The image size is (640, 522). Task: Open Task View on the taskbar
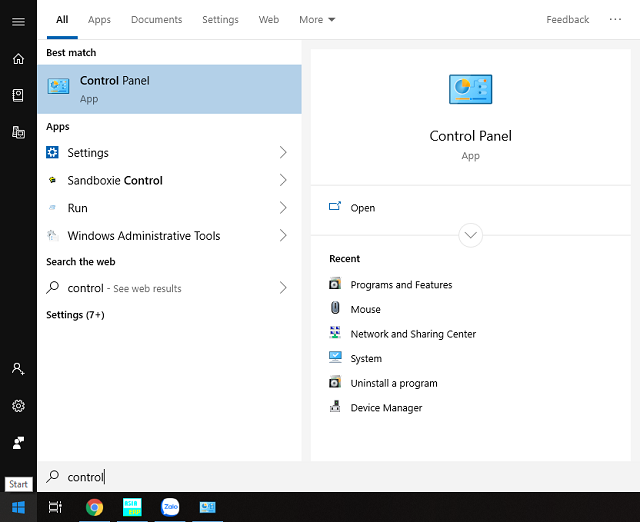coord(55,507)
